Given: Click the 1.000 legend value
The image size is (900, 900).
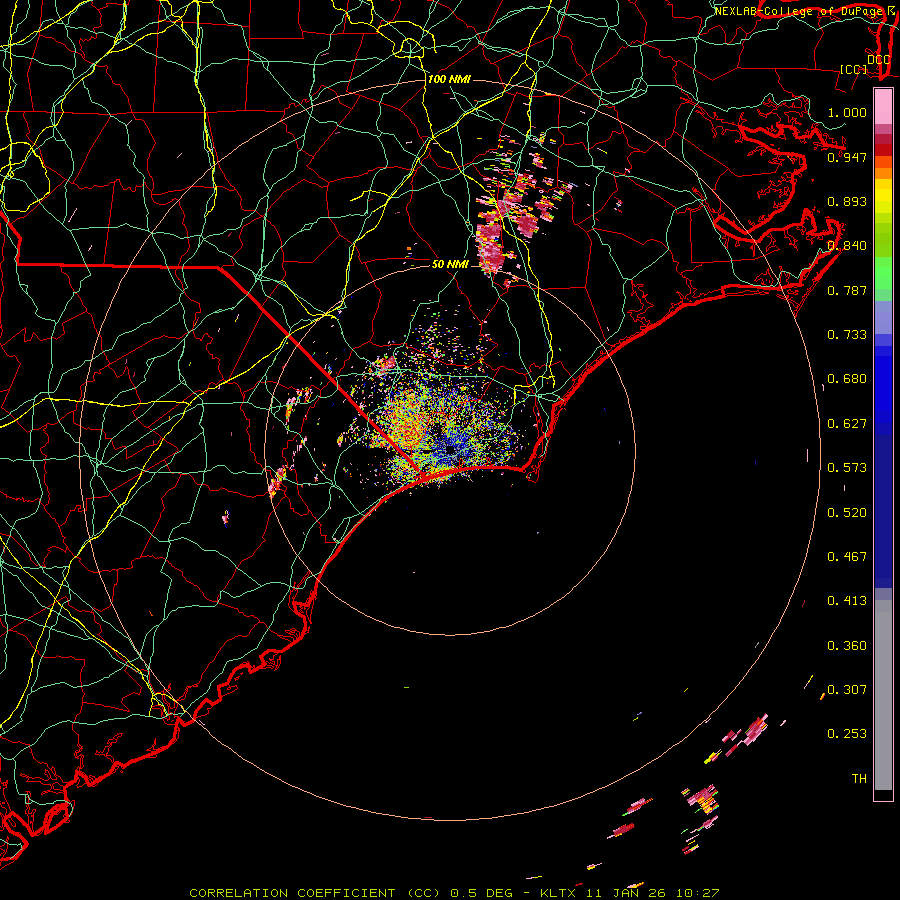Looking at the screenshot, I should pos(847,112).
